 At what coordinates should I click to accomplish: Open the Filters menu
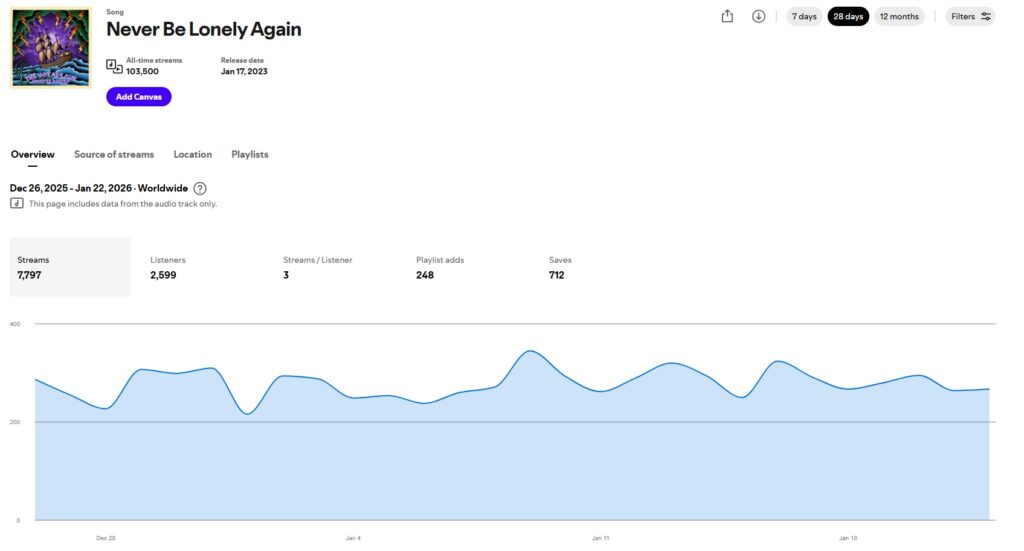coord(970,16)
